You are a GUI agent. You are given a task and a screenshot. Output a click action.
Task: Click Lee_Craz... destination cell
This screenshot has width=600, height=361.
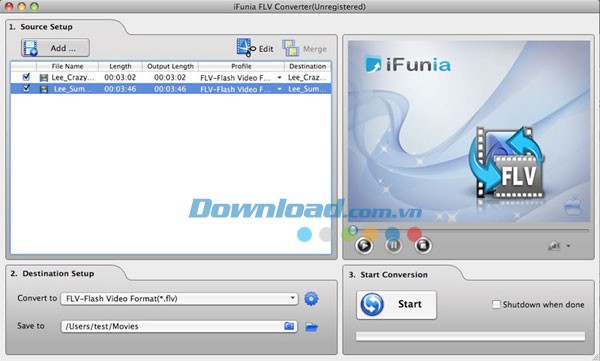[307, 77]
